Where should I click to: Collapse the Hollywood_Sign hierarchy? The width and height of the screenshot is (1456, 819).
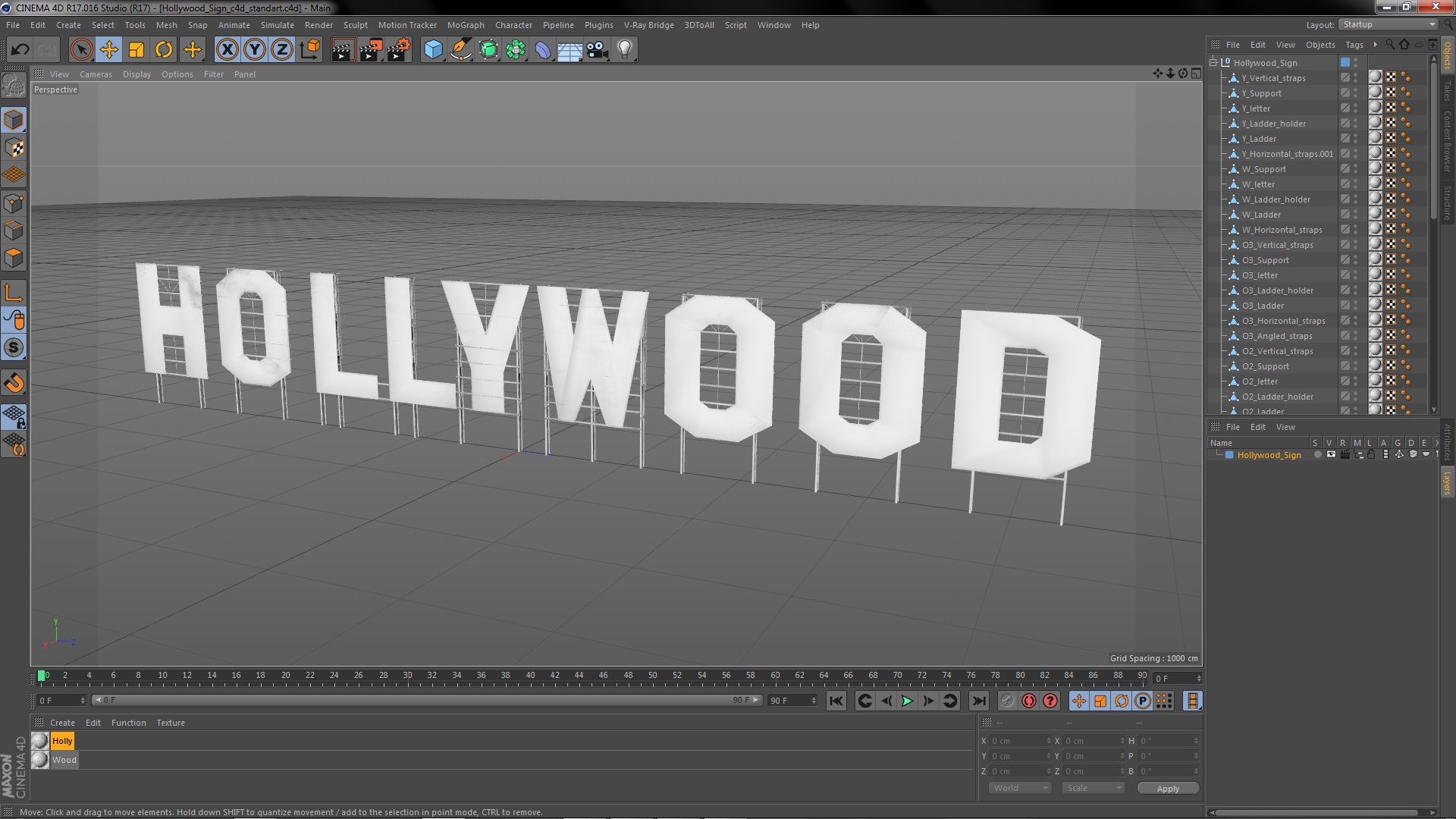click(x=1214, y=62)
